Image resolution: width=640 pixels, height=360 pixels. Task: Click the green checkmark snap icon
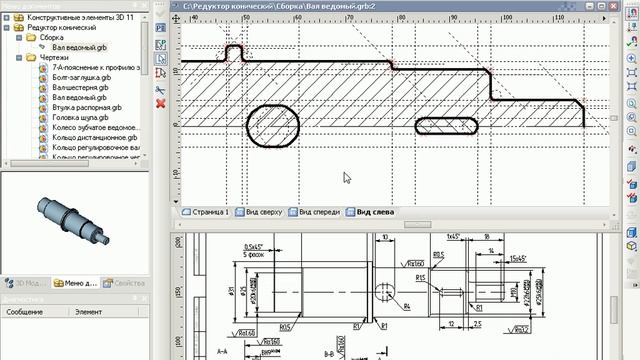click(632, 41)
